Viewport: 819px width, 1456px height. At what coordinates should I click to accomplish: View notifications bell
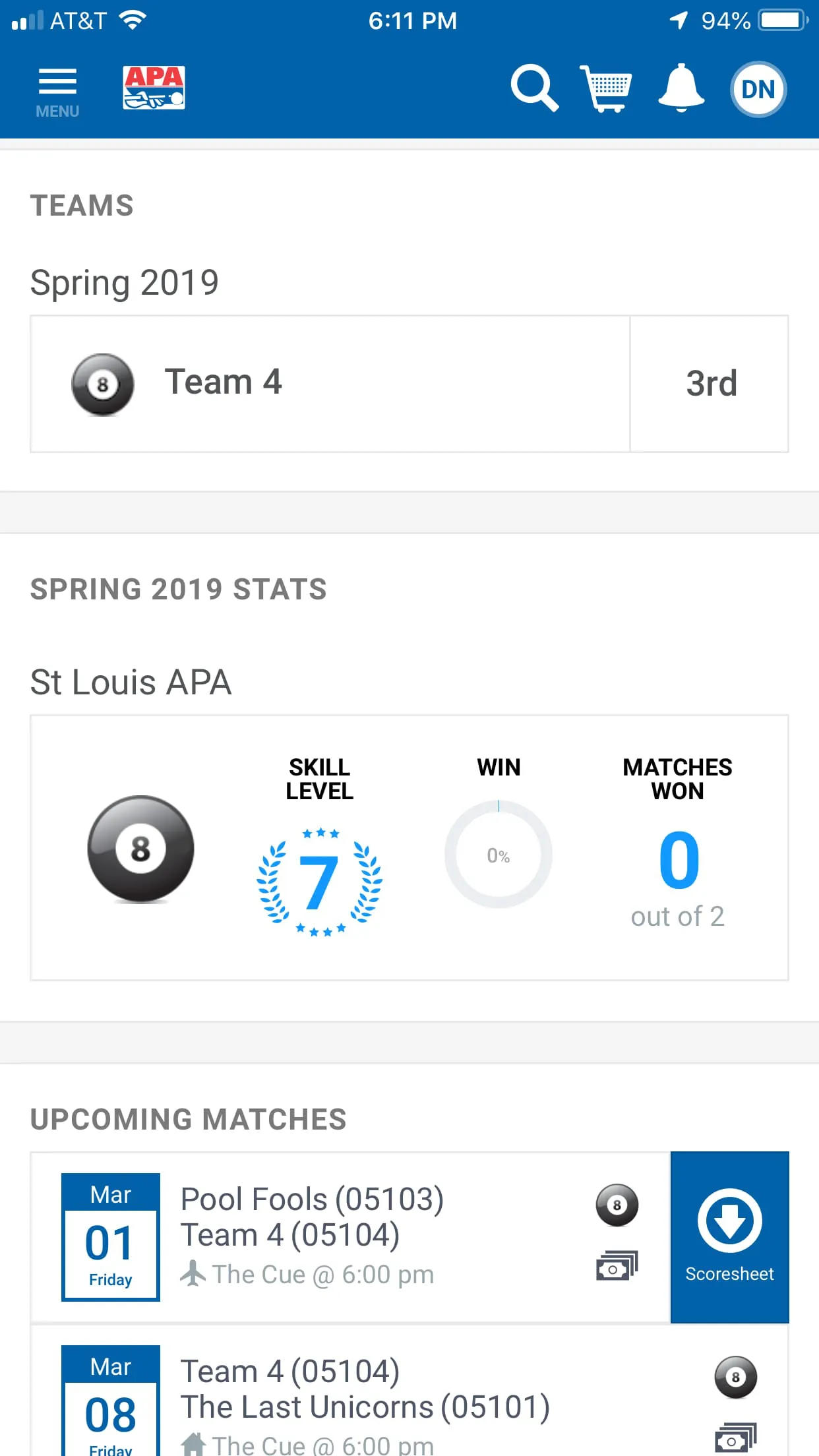[681, 88]
